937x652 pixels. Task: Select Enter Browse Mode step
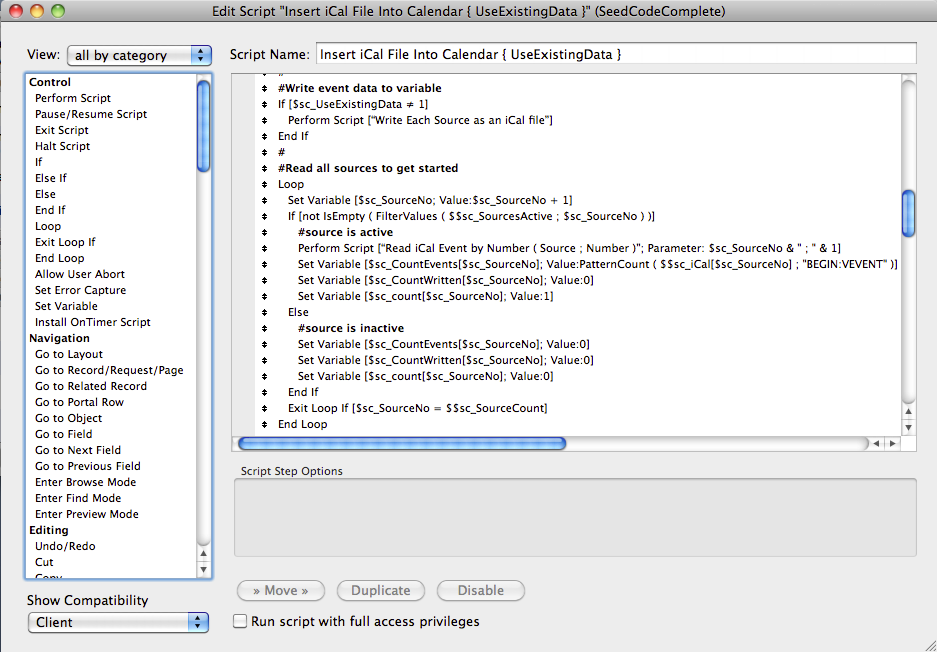pos(85,482)
